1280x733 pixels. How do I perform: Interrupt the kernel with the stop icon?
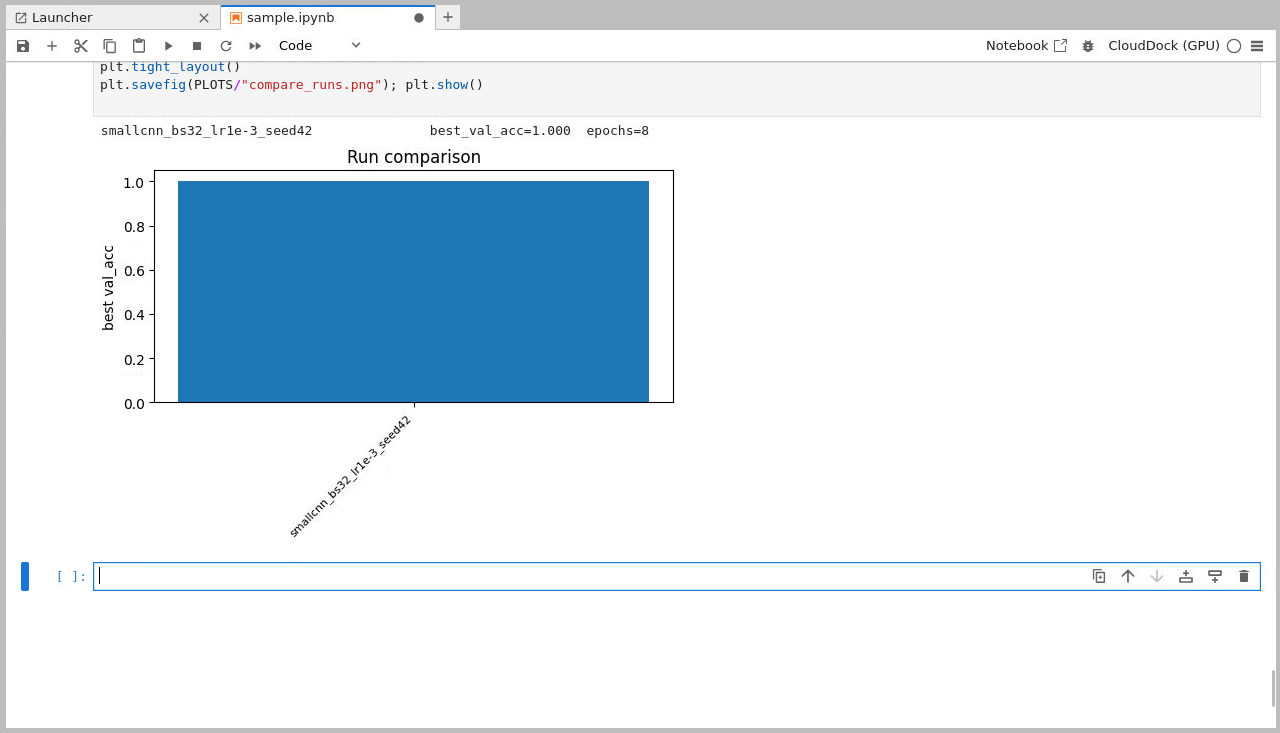[196, 45]
